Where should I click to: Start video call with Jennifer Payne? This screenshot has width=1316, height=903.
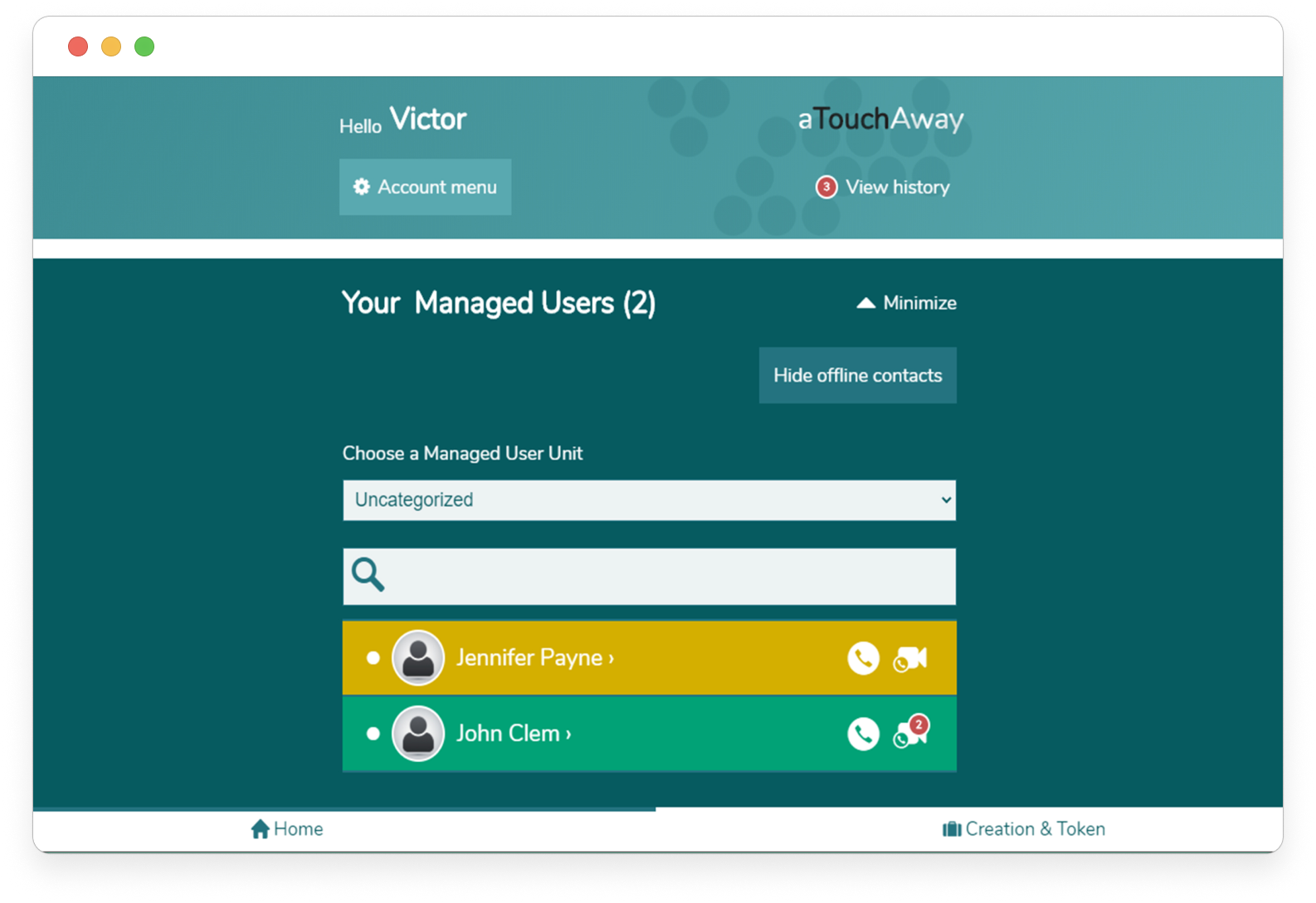click(x=910, y=658)
